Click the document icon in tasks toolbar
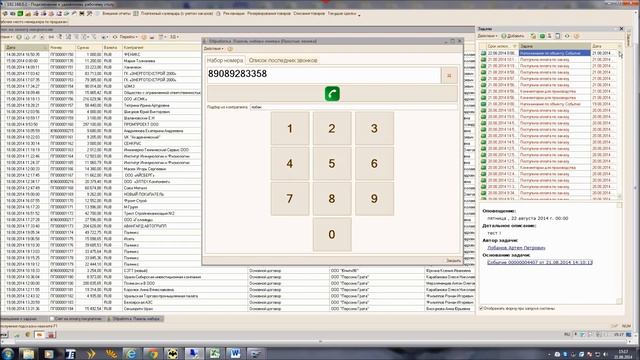The height and width of the screenshot is (360, 640). click(558, 36)
